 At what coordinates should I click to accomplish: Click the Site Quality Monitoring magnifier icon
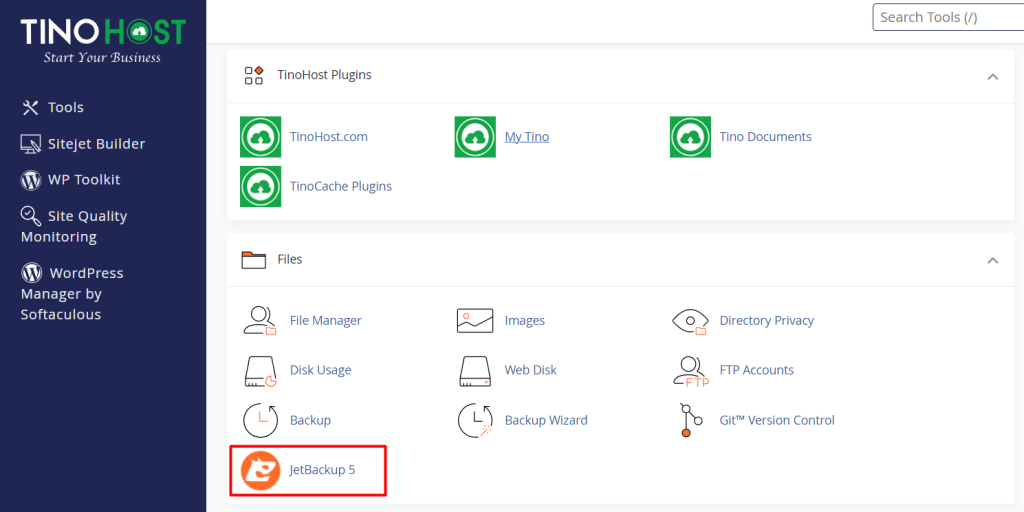coord(31,216)
